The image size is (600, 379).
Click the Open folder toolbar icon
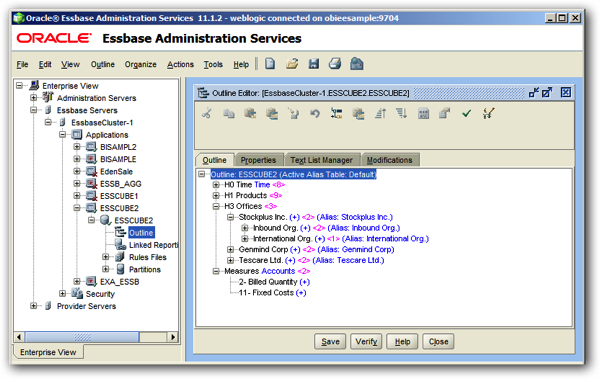[x=292, y=64]
